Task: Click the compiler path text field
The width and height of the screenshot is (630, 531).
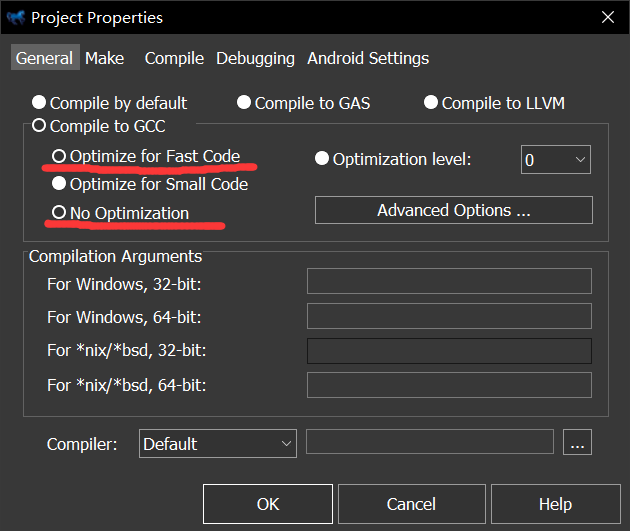Action: [x=430, y=441]
